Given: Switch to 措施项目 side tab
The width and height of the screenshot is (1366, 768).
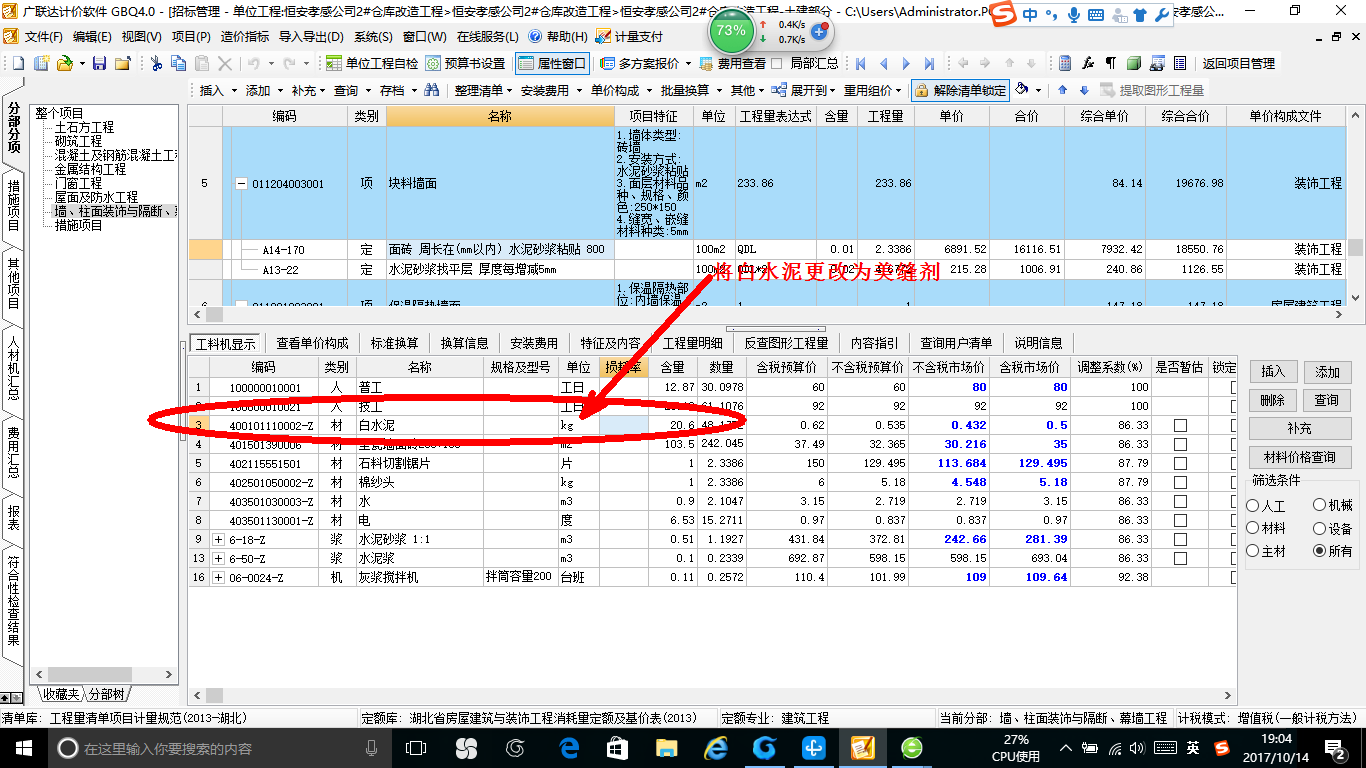Looking at the screenshot, I should [13, 205].
